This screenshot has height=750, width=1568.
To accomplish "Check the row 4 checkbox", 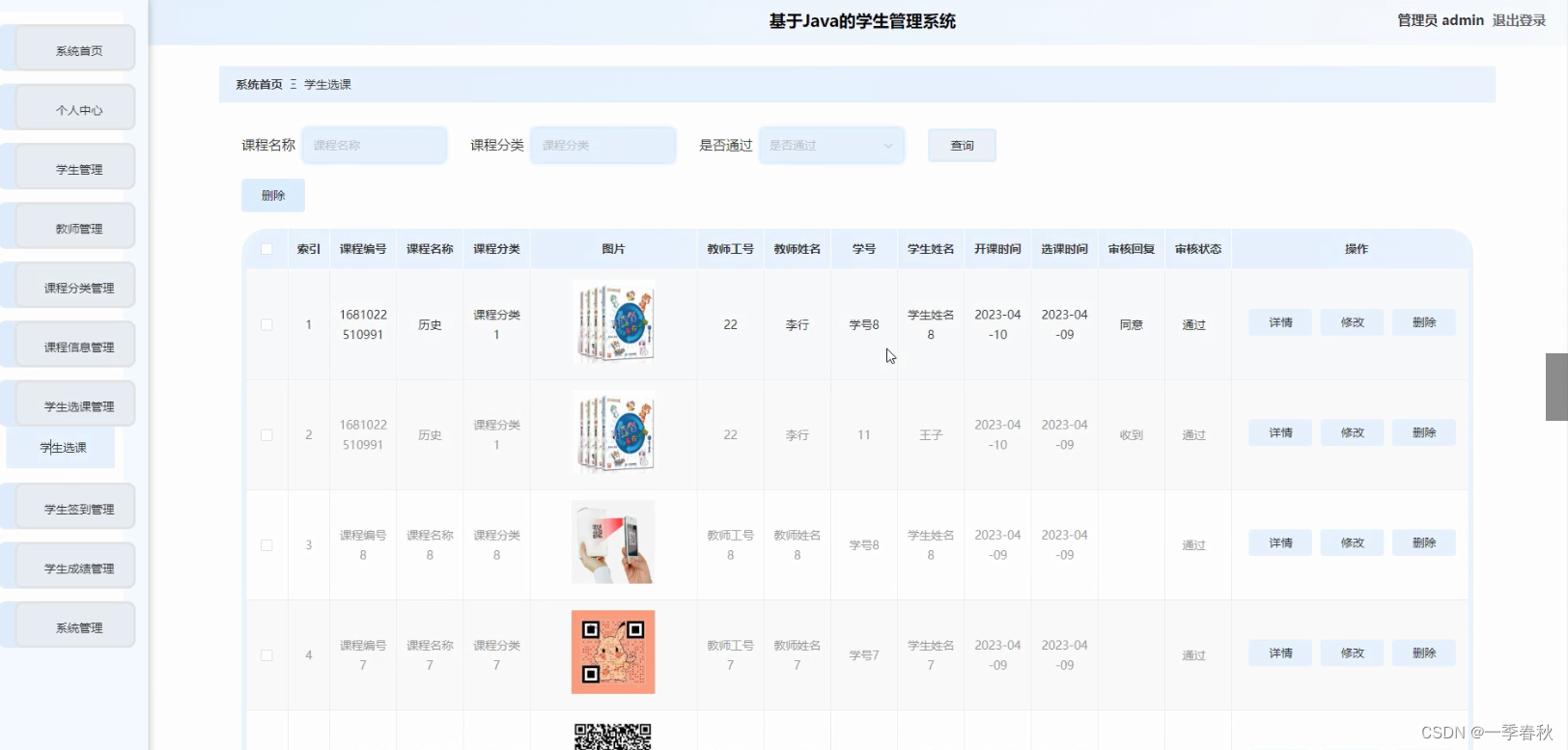I will pos(266,655).
